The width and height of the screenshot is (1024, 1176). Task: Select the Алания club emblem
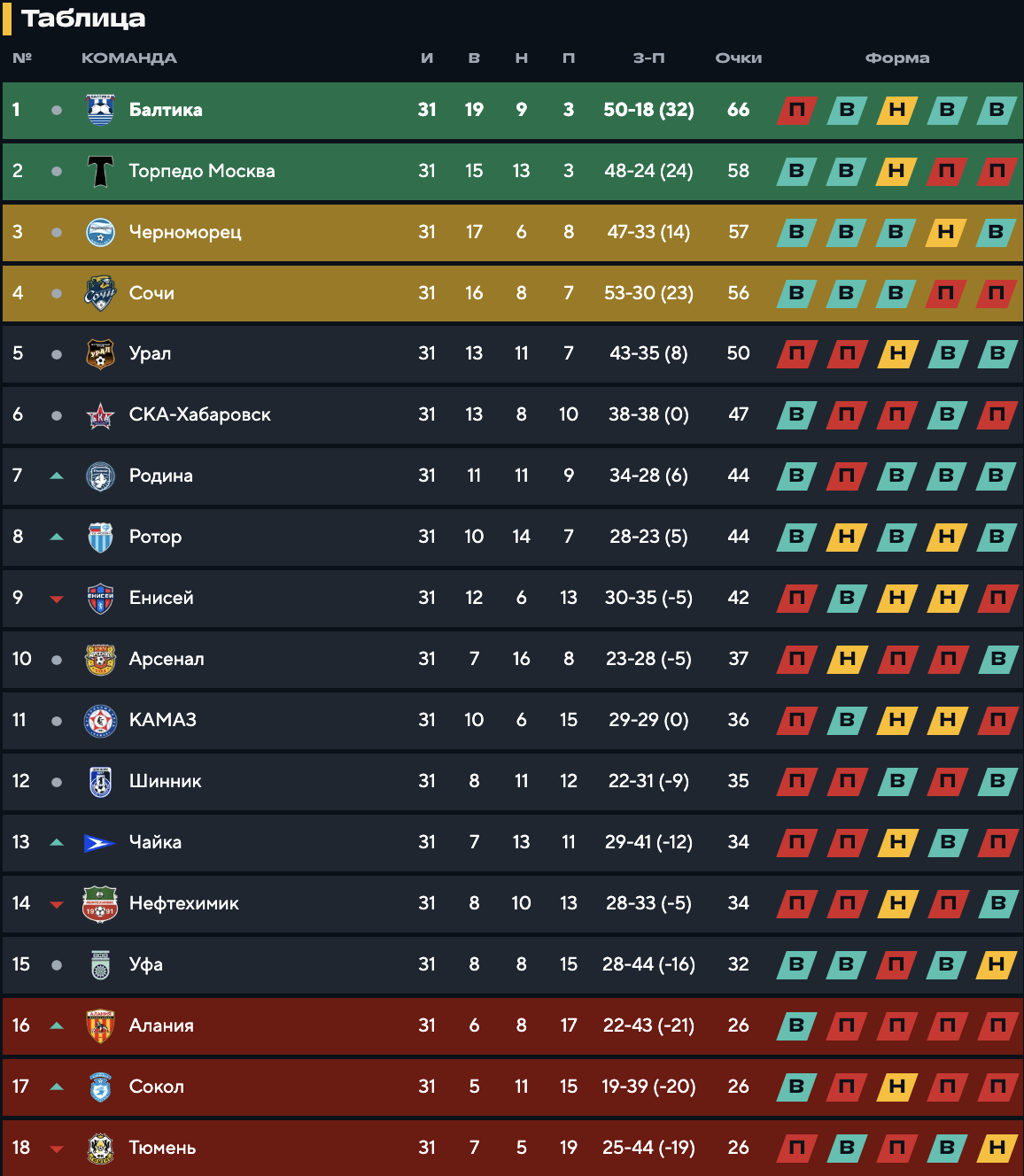100,1025
